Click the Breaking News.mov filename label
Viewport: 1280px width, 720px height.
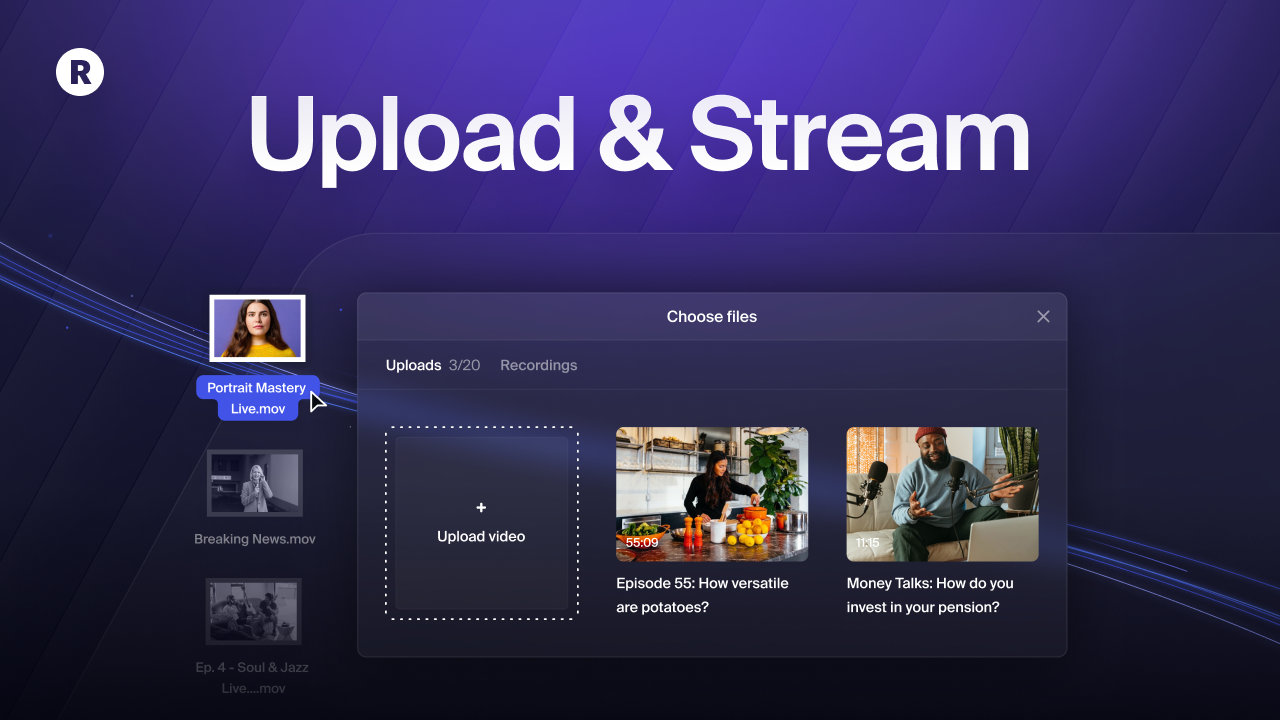click(255, 538)
